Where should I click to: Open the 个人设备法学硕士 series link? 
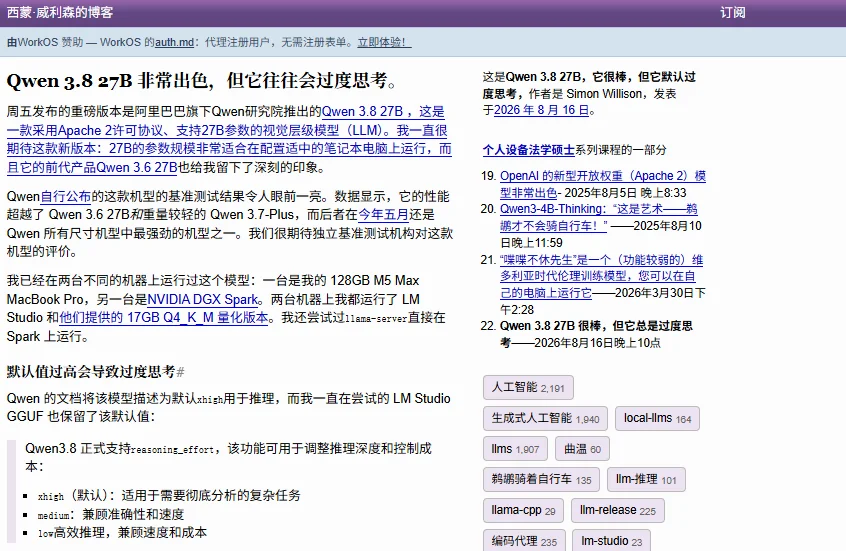tap(529, 150)
